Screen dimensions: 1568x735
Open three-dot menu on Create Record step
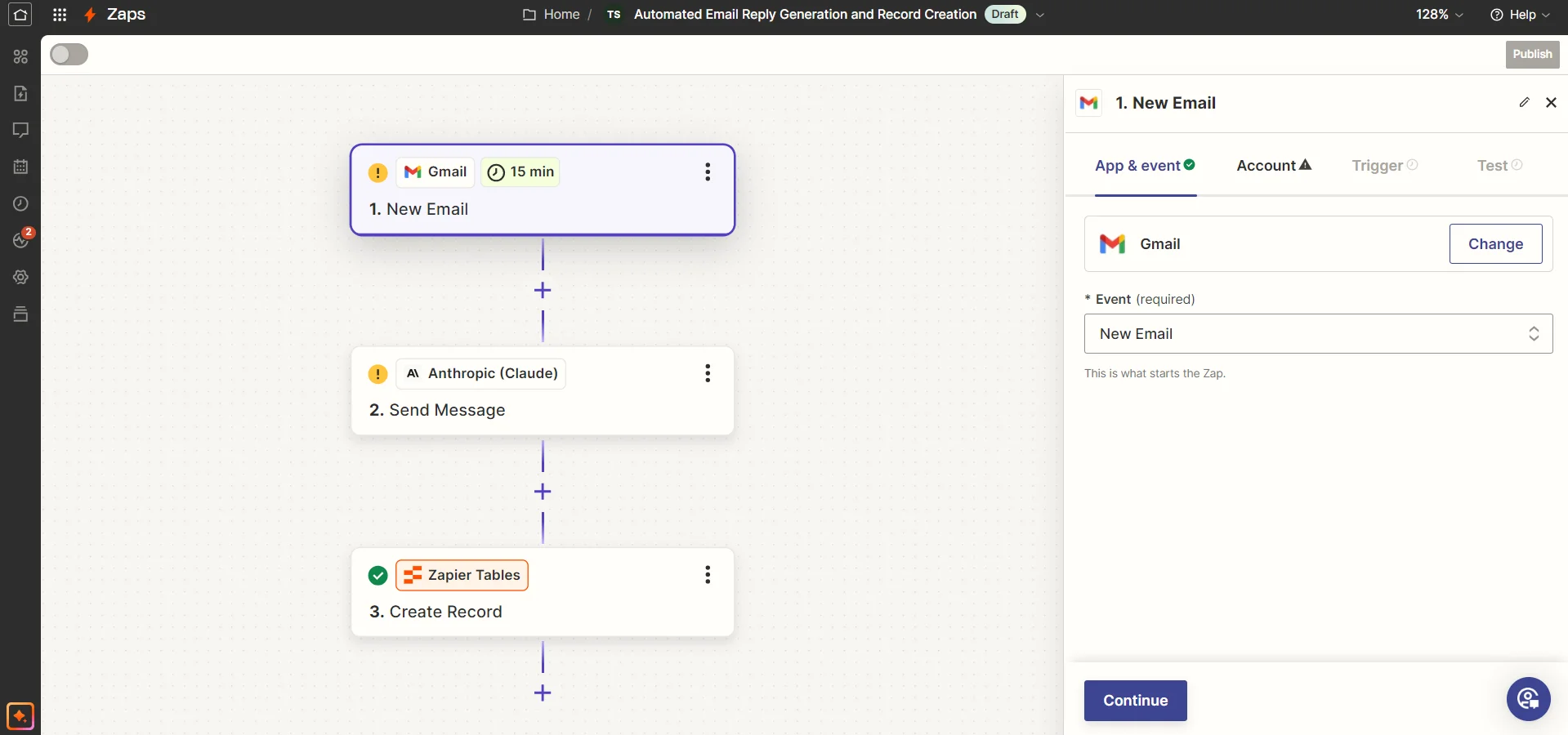[708, 575]
